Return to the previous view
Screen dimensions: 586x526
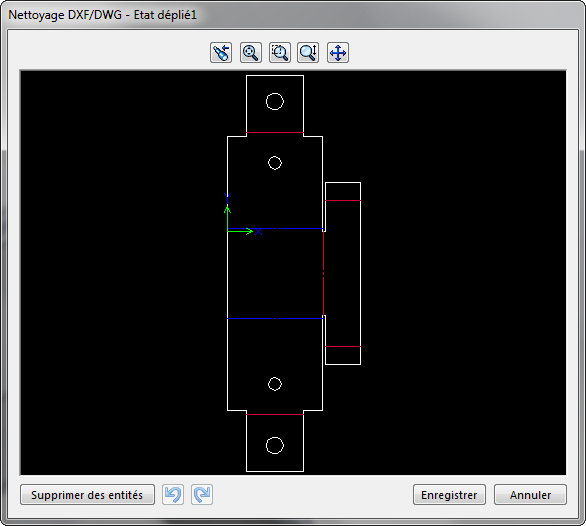point(221,52)
